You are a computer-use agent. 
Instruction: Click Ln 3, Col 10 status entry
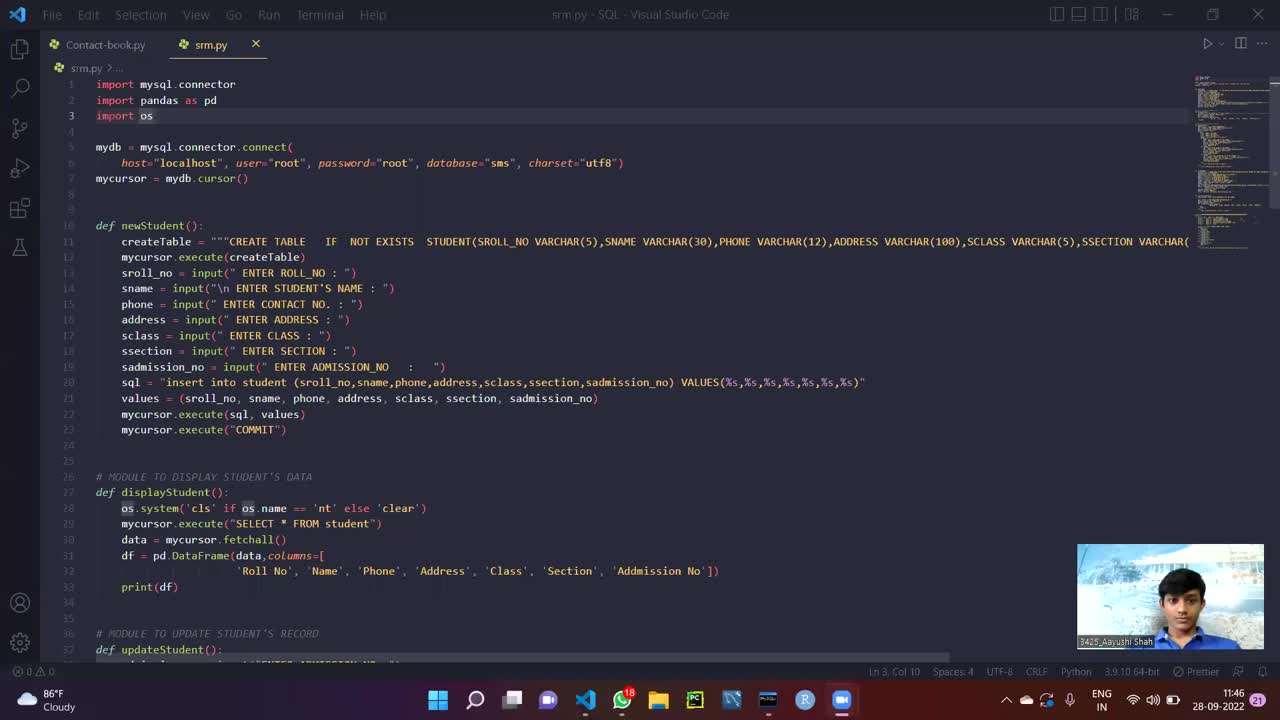point(894,672)
